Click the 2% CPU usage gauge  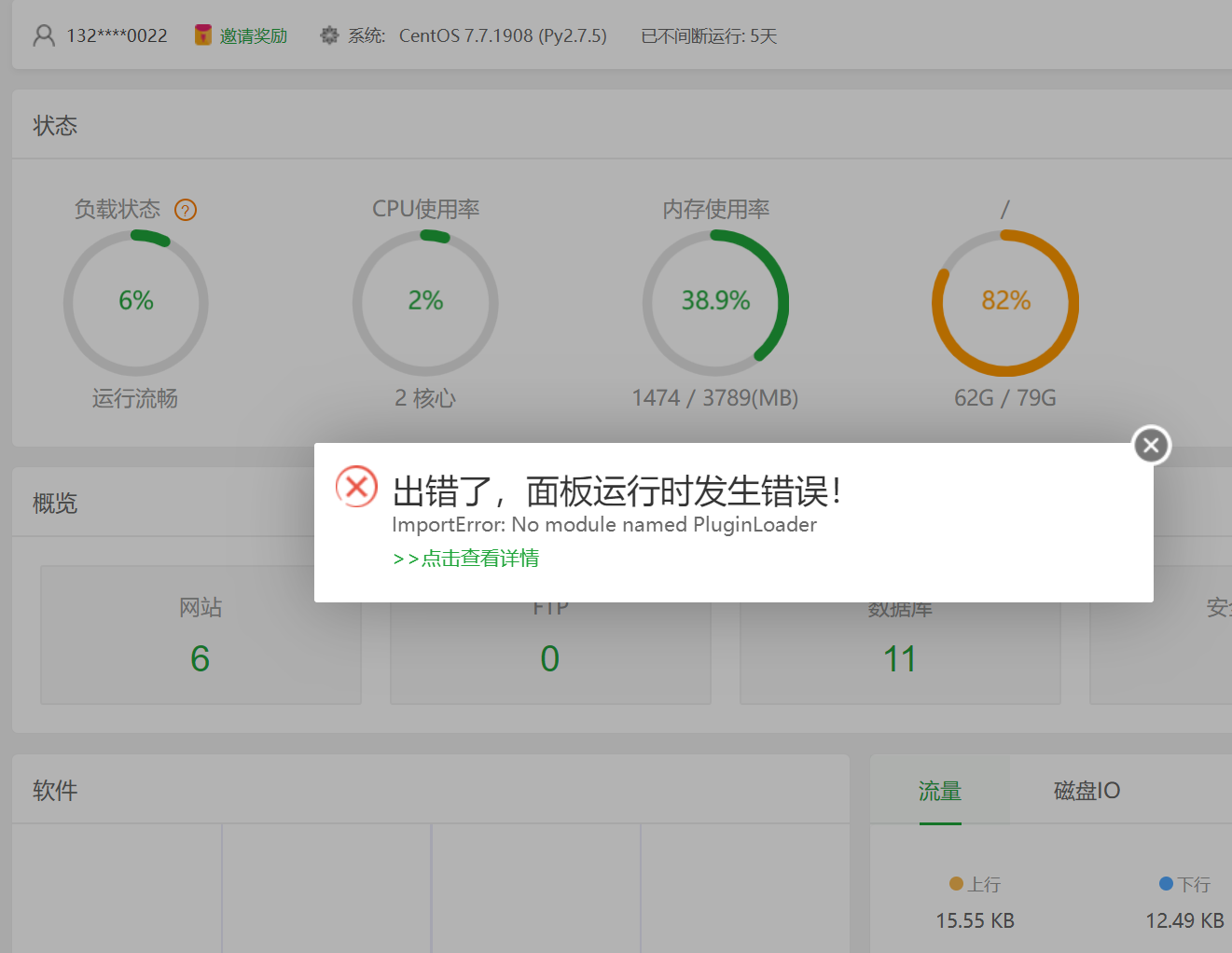pos(425,303)
